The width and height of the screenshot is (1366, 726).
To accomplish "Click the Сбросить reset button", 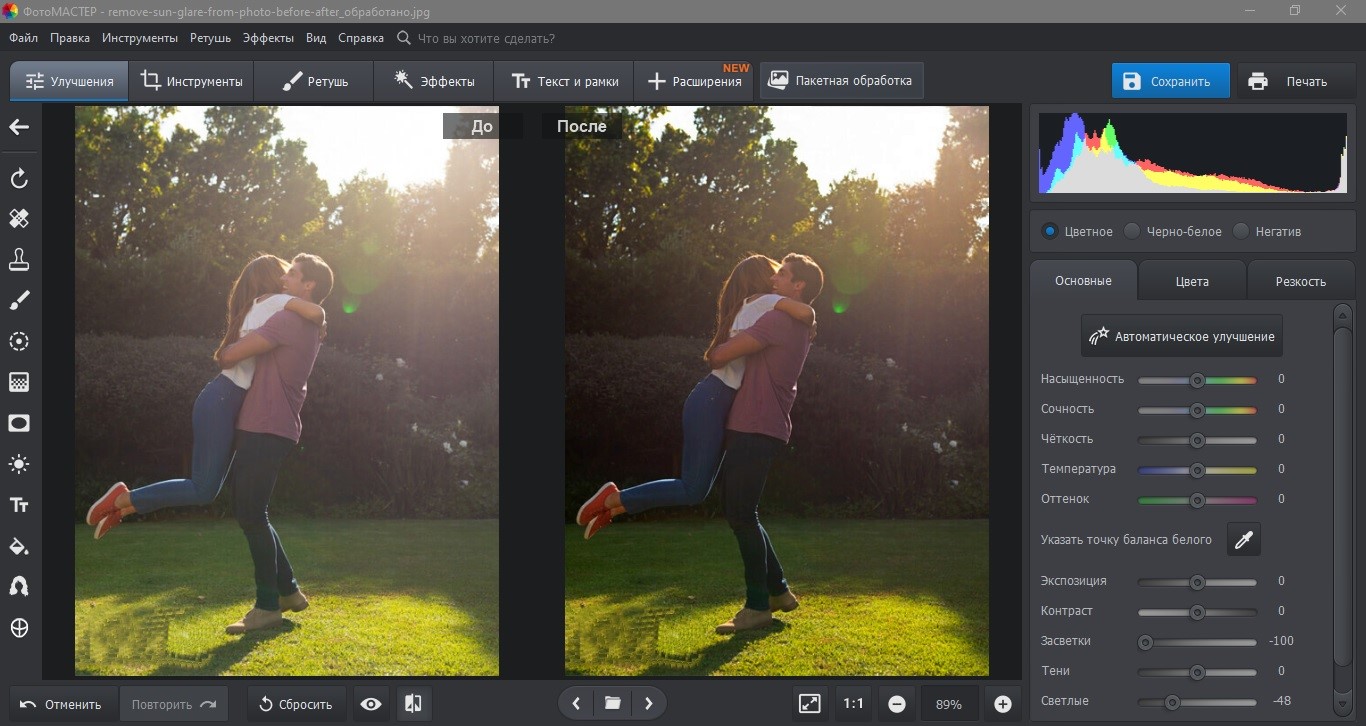I will click(x=296, y=704).
